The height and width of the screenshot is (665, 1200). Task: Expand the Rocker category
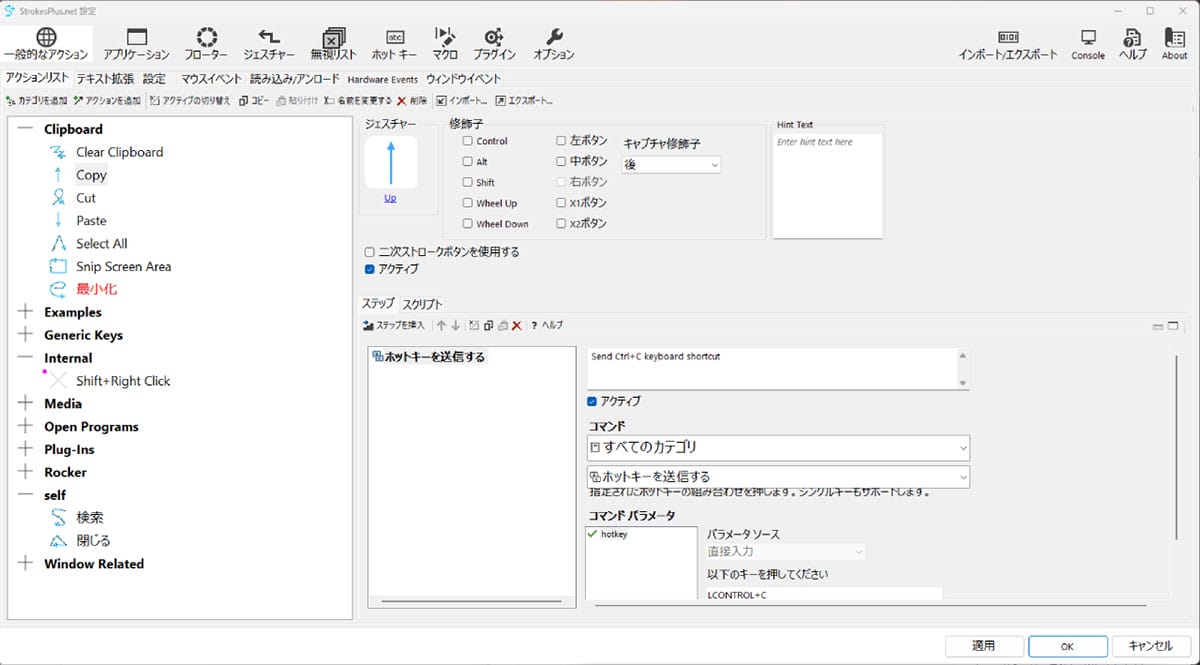point(25,472)
